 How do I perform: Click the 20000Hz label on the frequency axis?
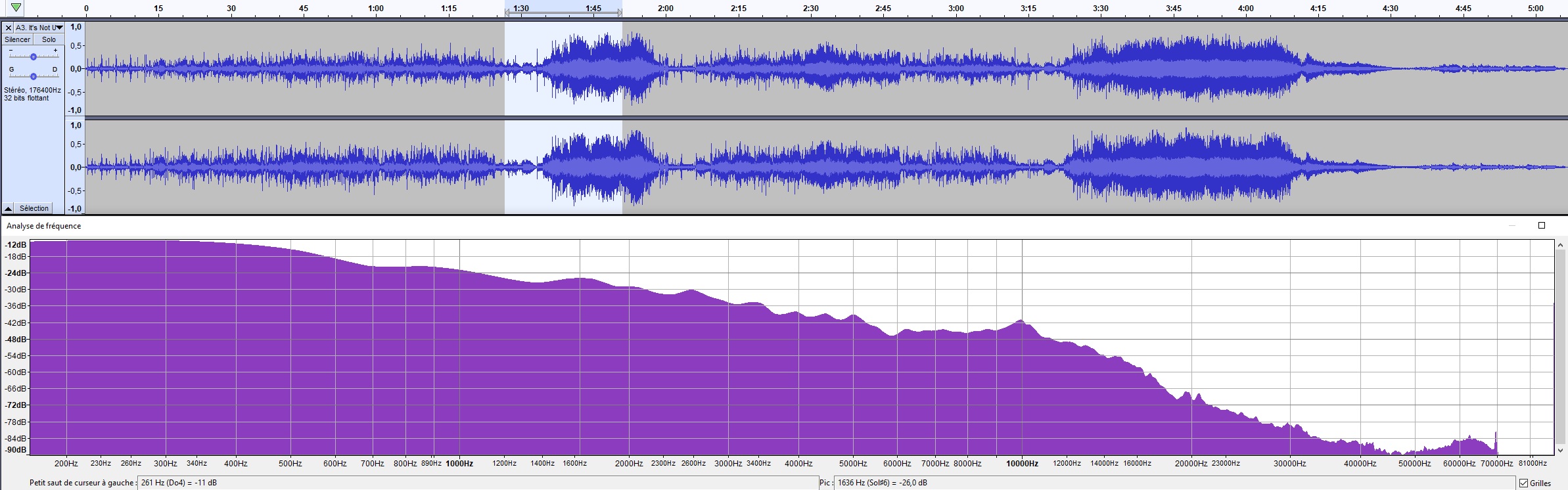point(1191,464)
